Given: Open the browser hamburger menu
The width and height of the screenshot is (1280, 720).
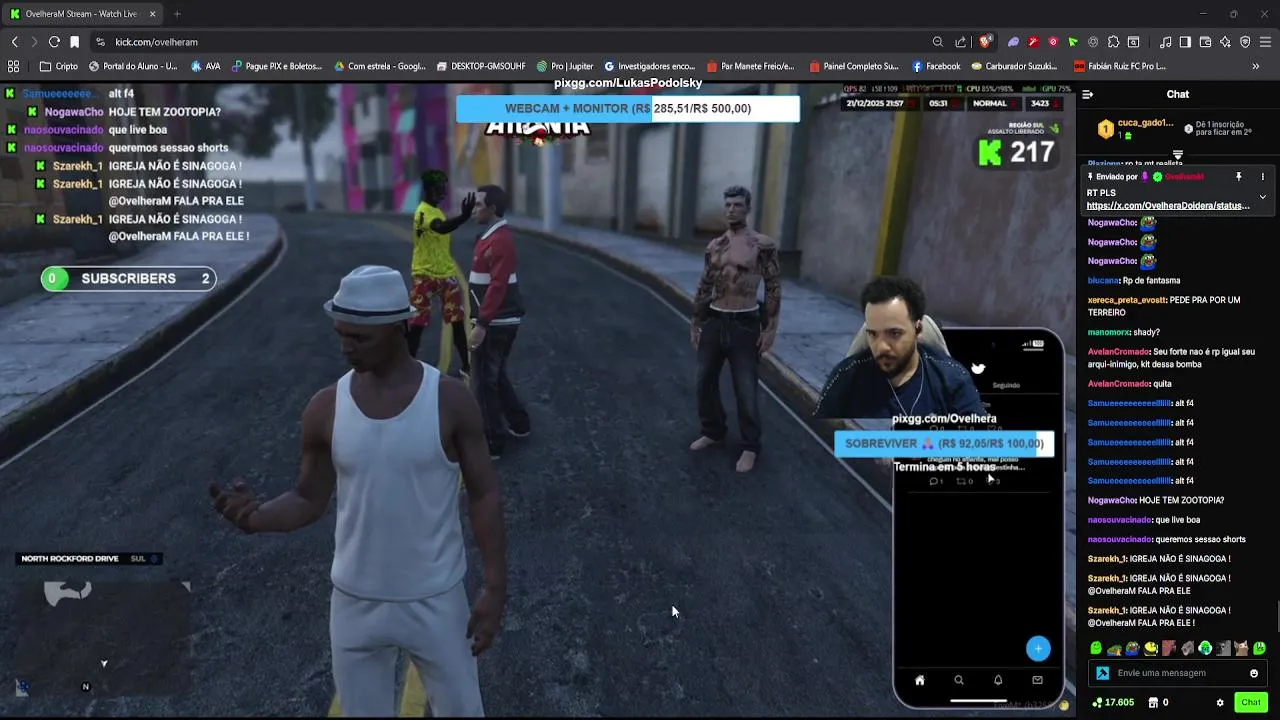Looking at the screenshot, I should (1265, 42).
